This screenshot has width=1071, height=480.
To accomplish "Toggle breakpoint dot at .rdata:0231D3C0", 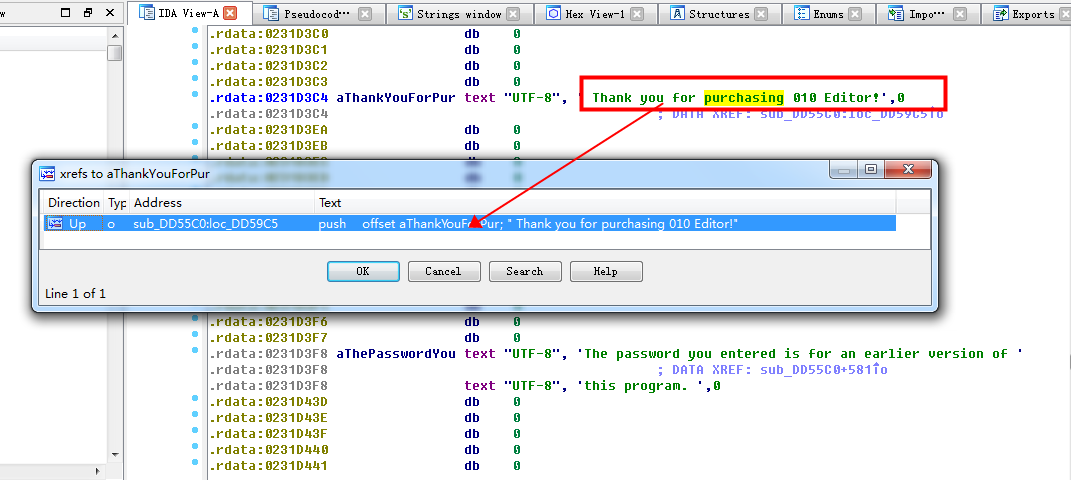I will (x=195, y=31).
